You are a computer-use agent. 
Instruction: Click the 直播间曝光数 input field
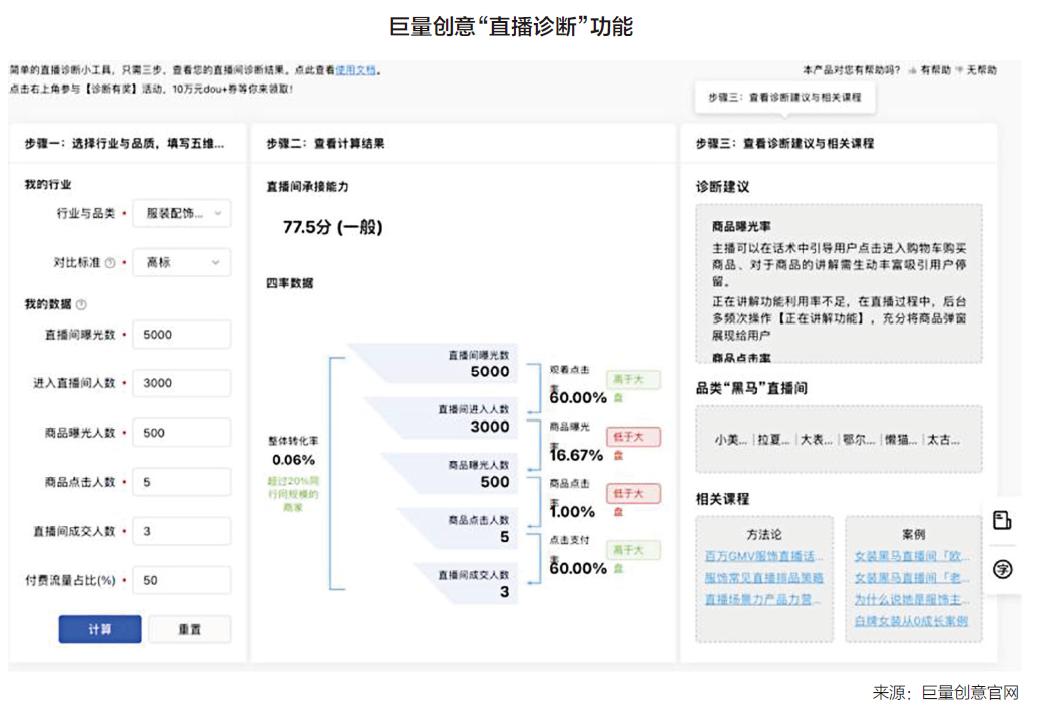[182, 335]
